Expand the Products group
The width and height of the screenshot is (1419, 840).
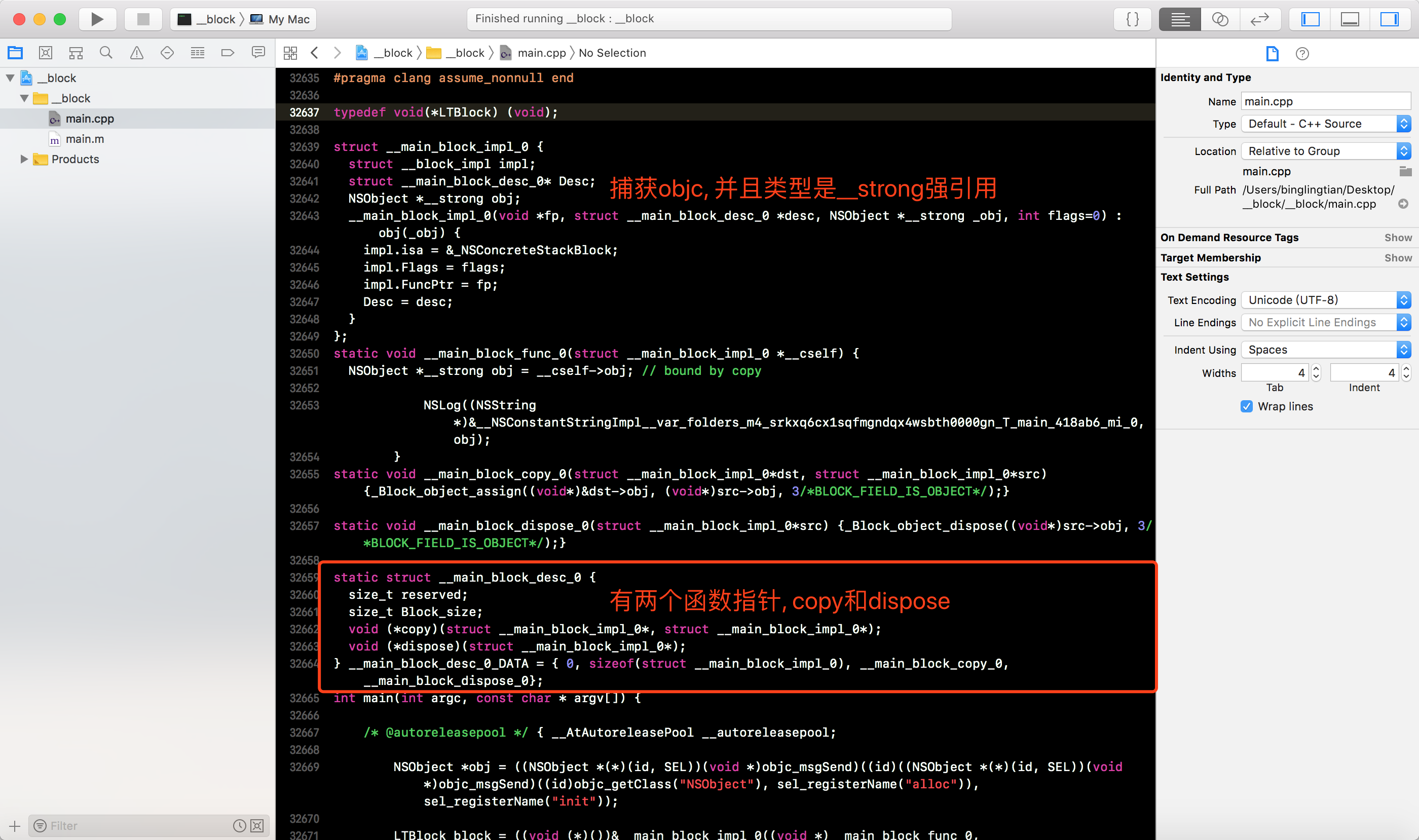[x=24, y=159]
